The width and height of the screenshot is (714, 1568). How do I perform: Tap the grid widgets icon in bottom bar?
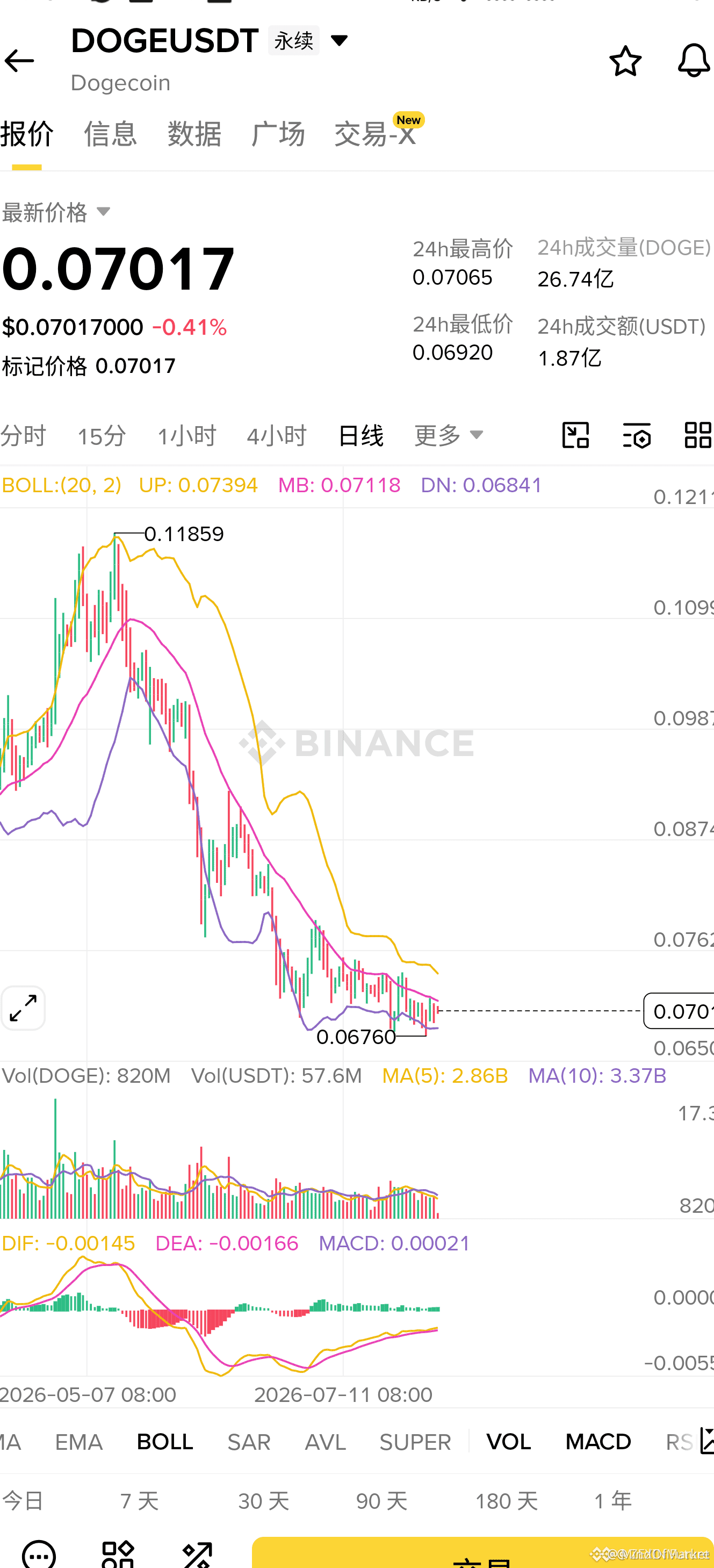point(118,1555)
